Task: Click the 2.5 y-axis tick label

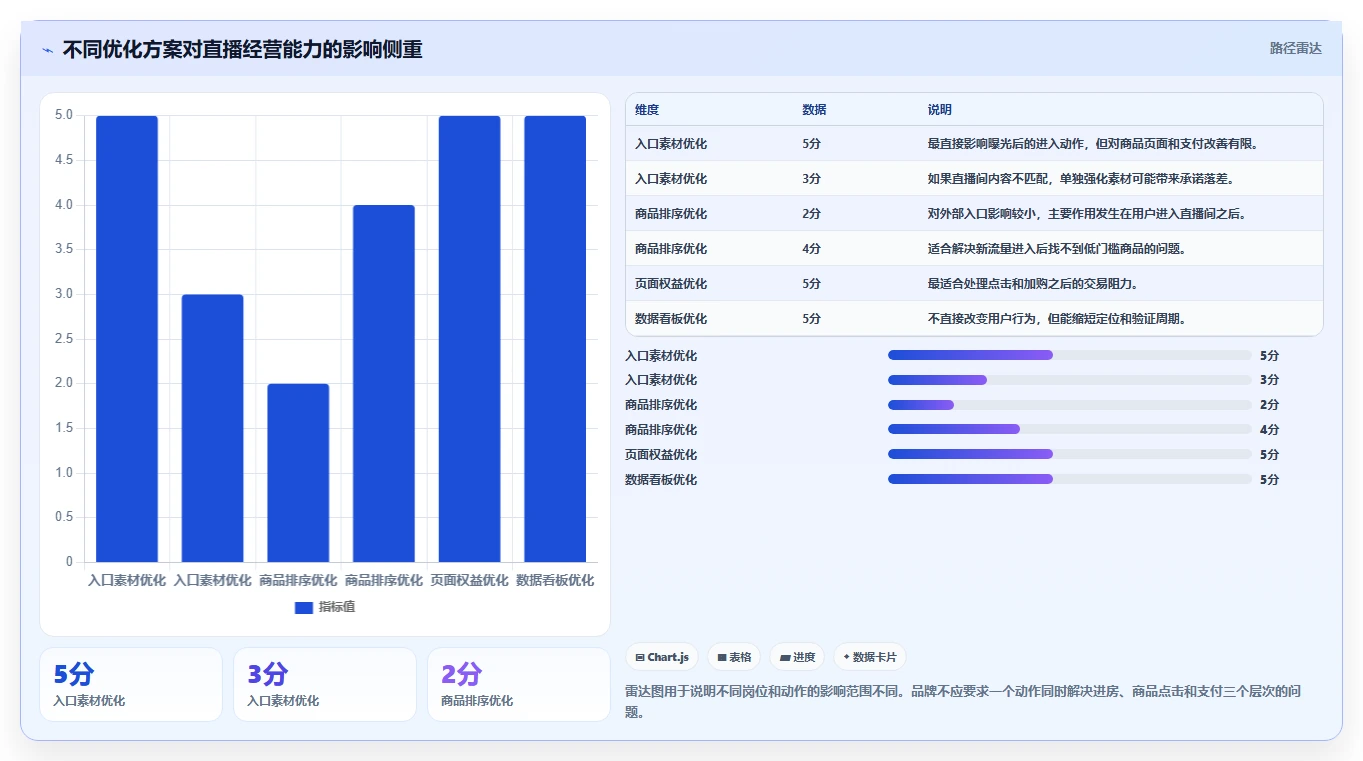Action: click(x=64, y=338)
